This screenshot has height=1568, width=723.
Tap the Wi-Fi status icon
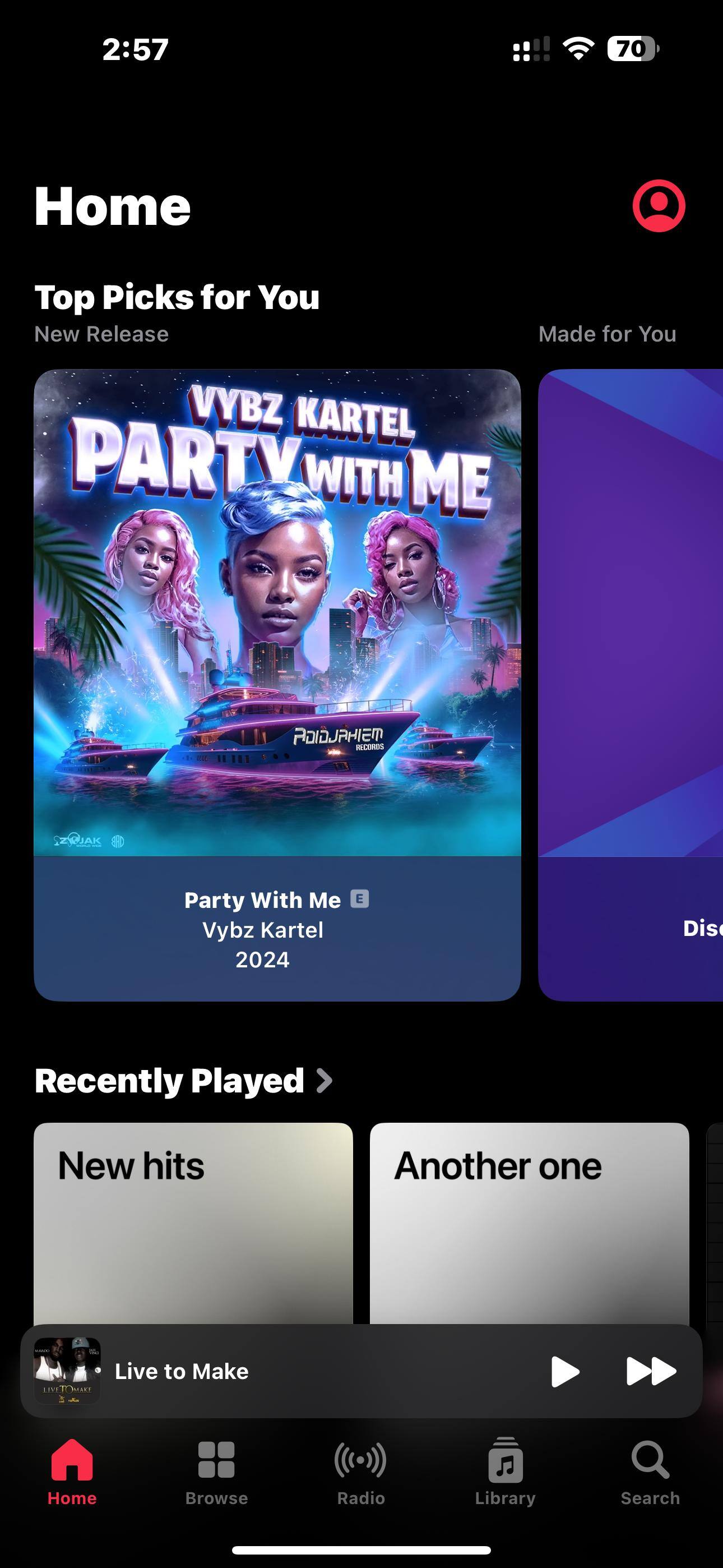578,48
